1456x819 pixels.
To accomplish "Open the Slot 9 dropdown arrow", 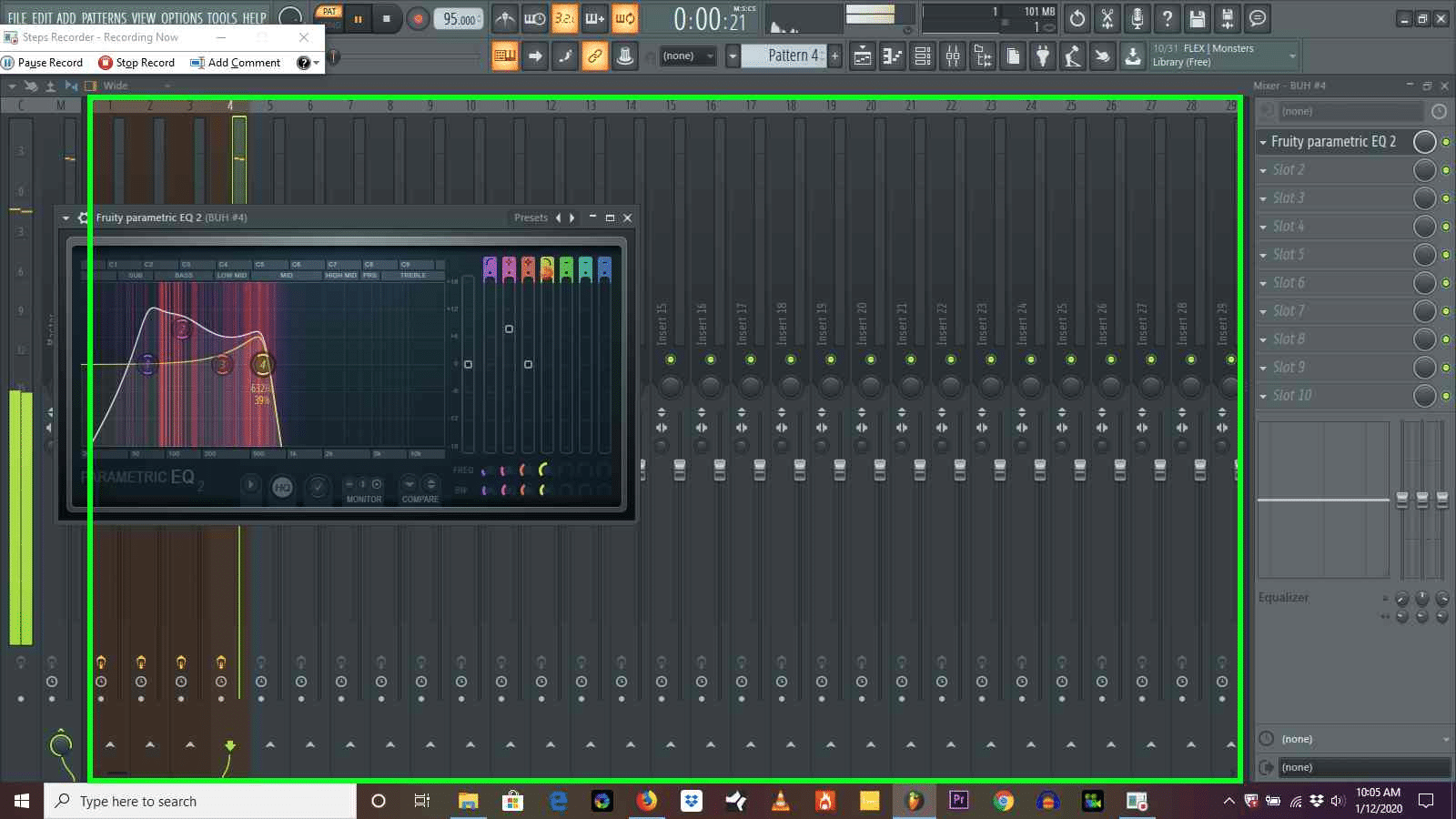I will (x=1263, y=368).
